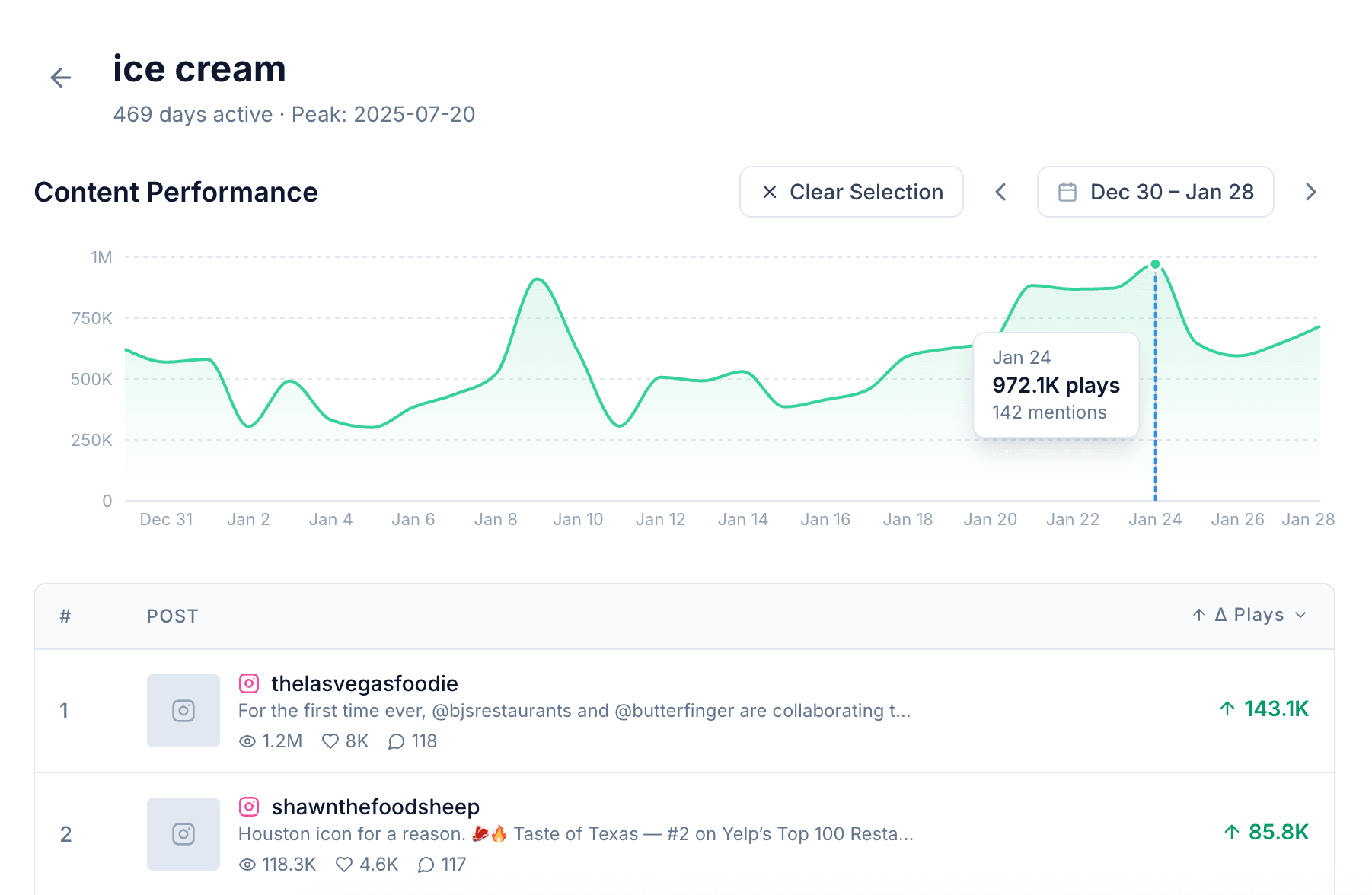Click the POST column header
The height and width of the screenshot is (895, 1372).
[x=173, y=616]
